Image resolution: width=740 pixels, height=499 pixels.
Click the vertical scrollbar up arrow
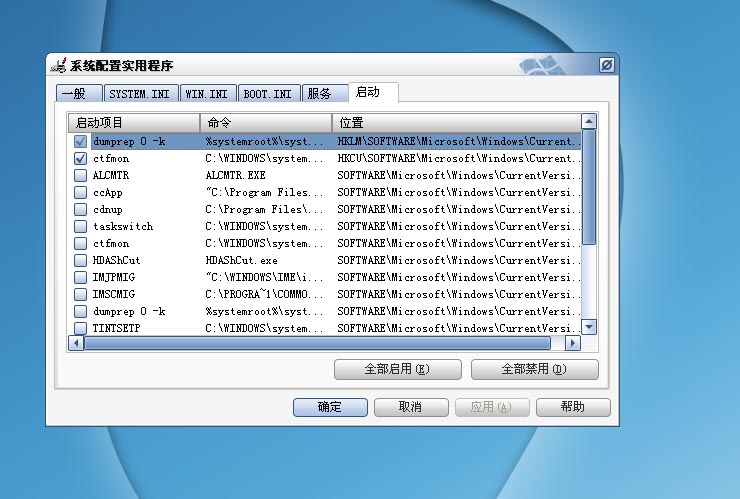point(589,121)
